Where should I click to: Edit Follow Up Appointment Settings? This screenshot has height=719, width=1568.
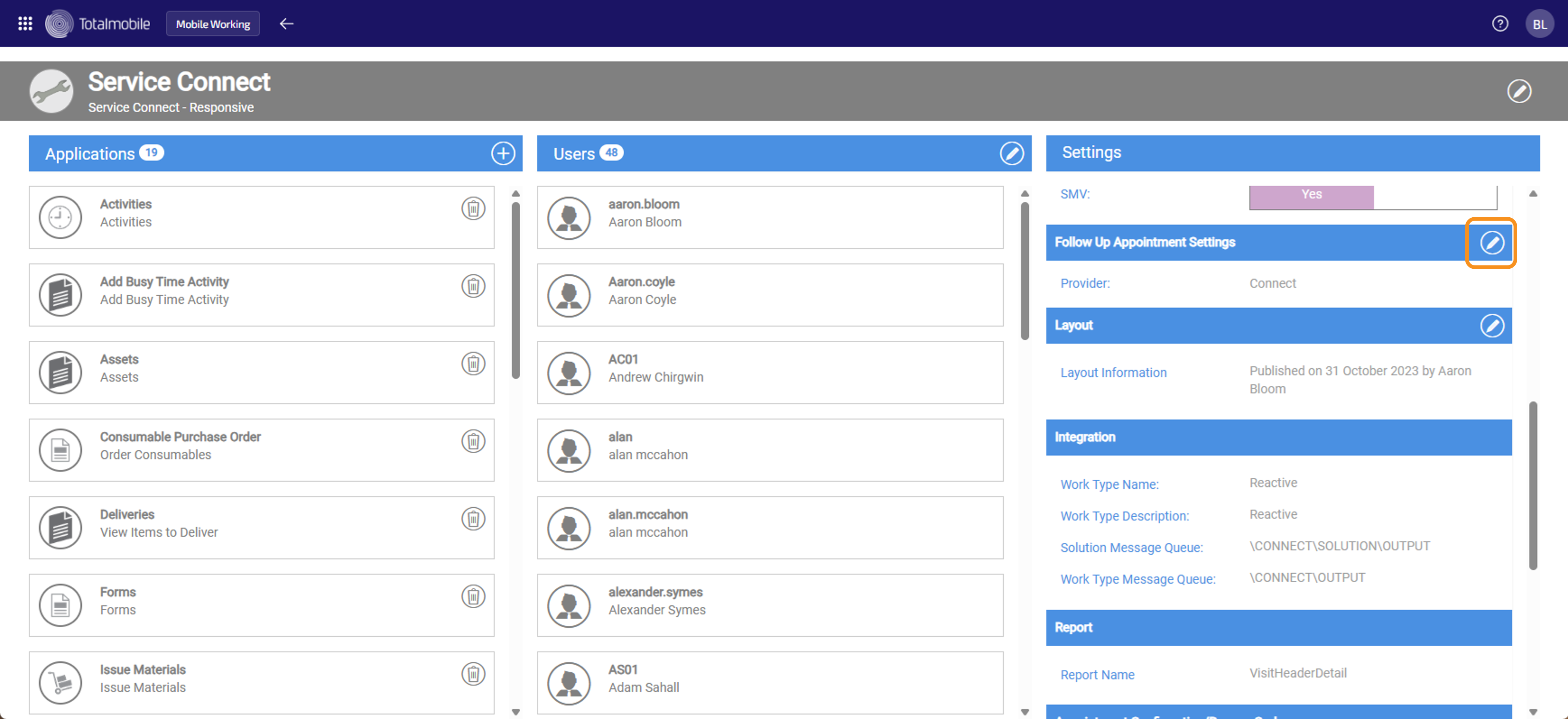click(x=1491, y=243)
